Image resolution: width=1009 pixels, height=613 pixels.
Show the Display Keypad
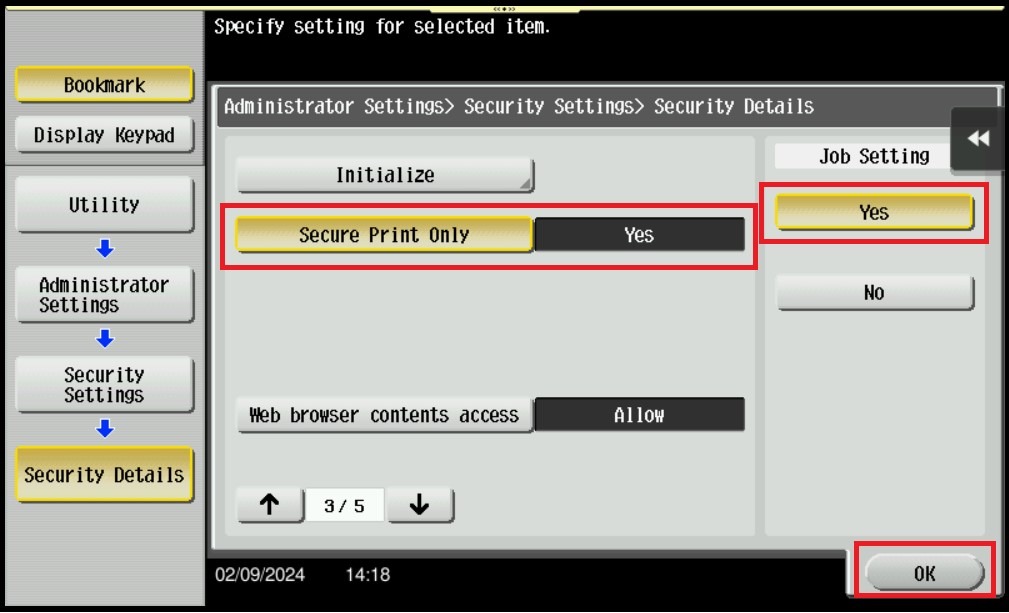click(x=104, y=135)
